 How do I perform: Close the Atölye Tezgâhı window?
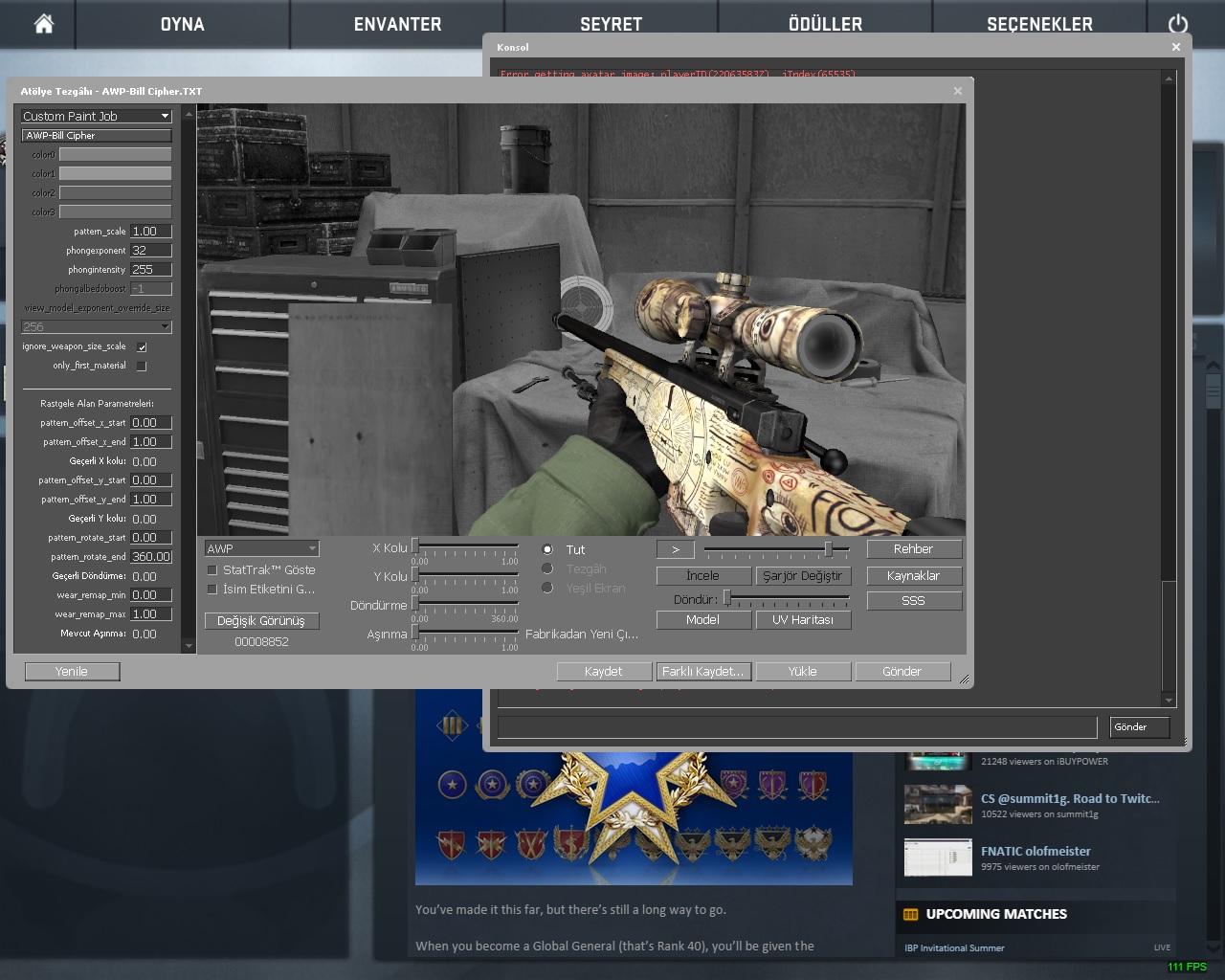(x=958, y=91)
